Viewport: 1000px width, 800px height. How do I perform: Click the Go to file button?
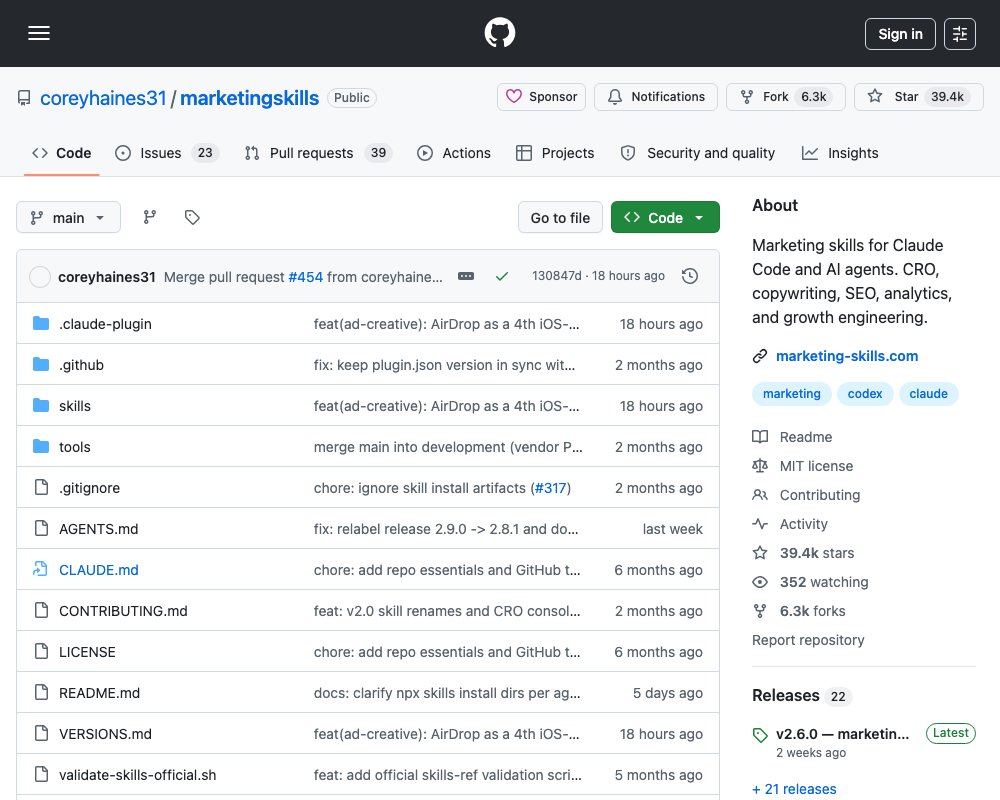click(x=560, y=218)
